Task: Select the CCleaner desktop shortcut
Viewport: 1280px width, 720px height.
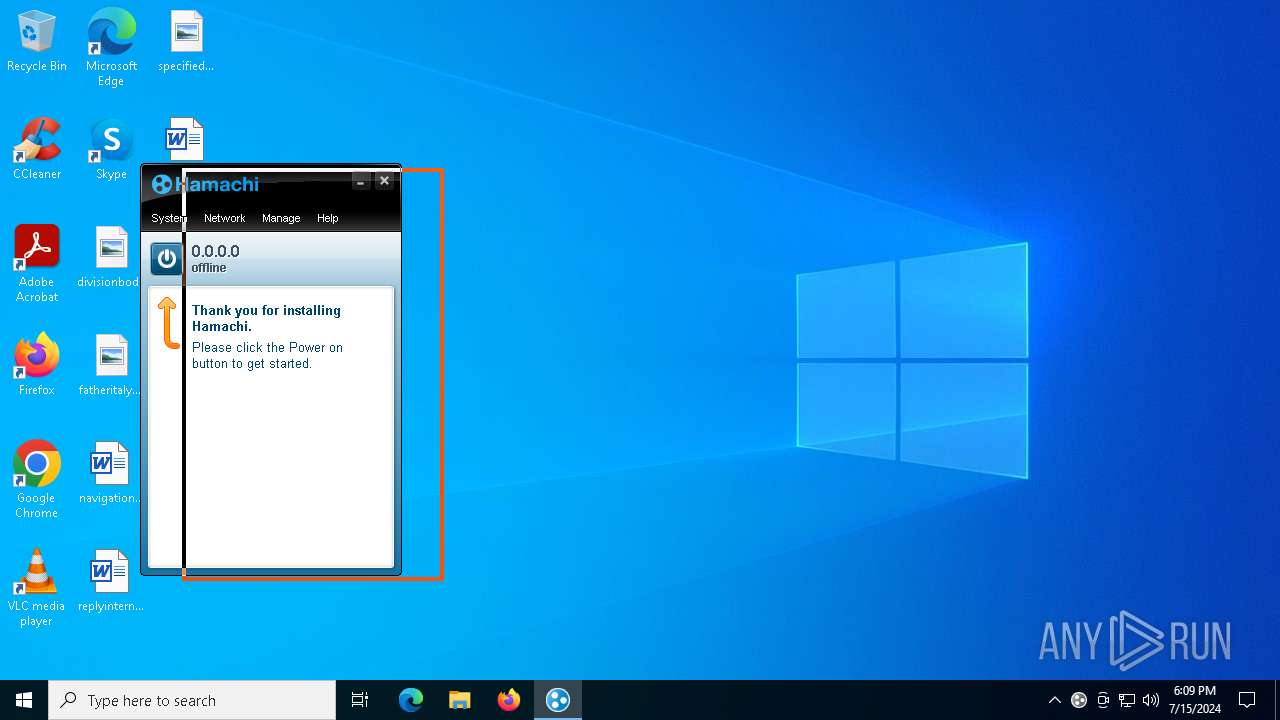Action: click(x=37, y=149)
